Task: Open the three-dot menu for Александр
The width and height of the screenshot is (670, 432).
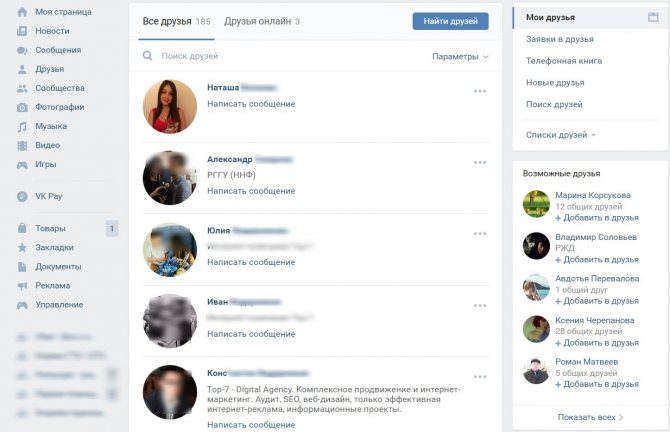Action: point(480,162)
